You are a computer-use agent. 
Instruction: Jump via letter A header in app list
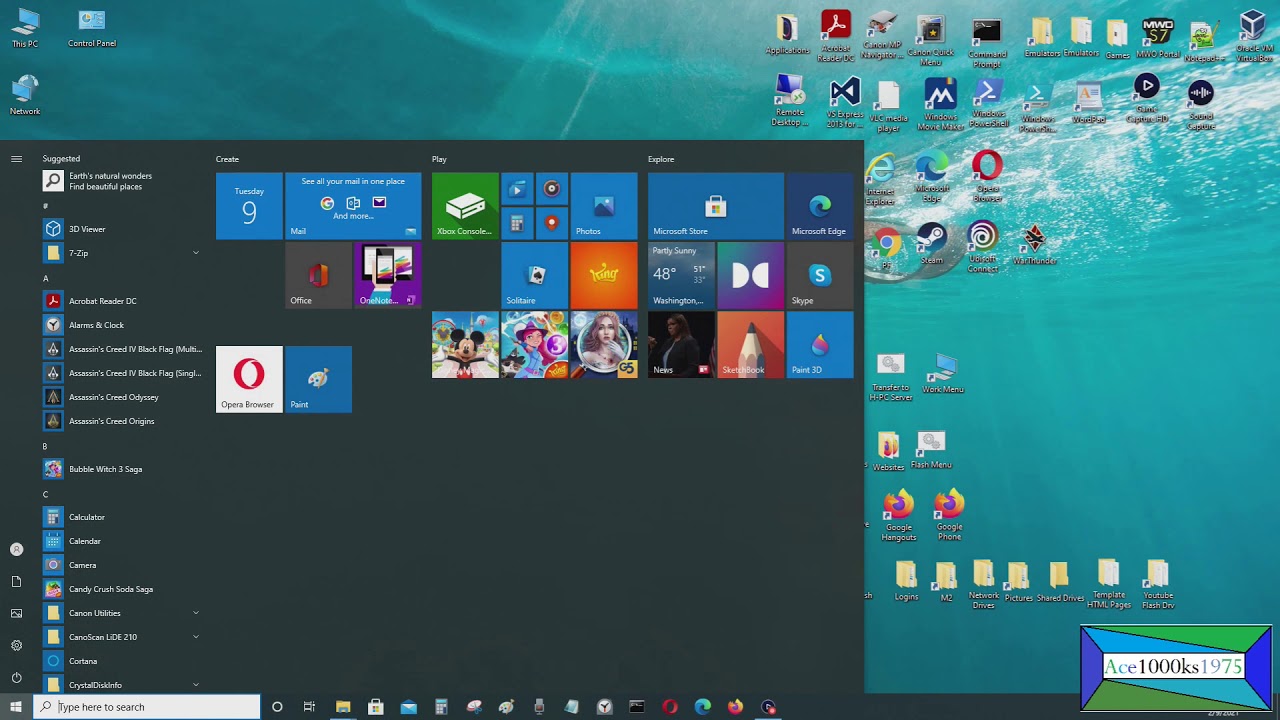click(x=45, y=278)
